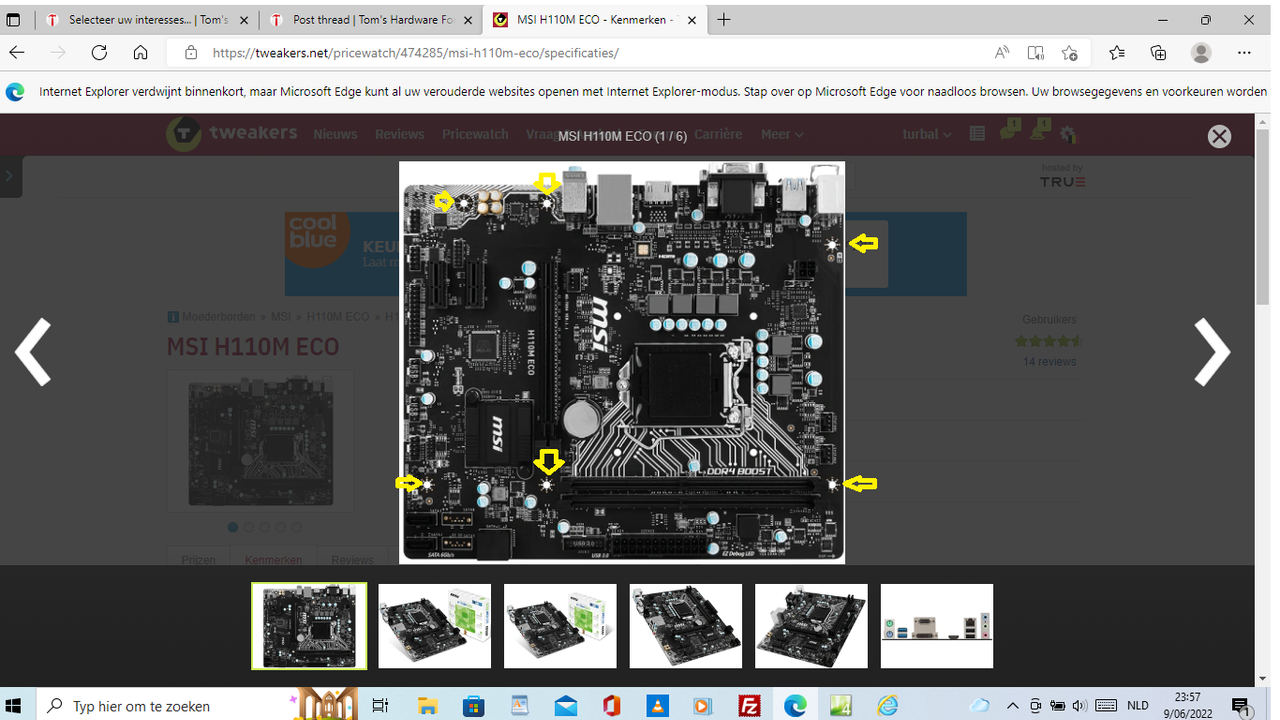Launch Office from the taskbar
1280x720 pixels.
[x=612, y=706]
